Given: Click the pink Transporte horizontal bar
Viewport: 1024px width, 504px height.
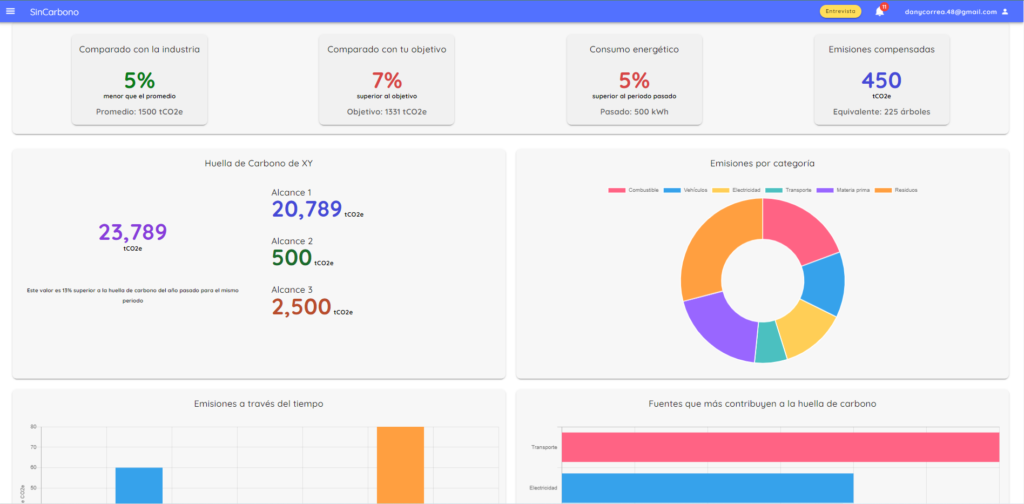Looking at the screenshot, I should tap(780, 447).
